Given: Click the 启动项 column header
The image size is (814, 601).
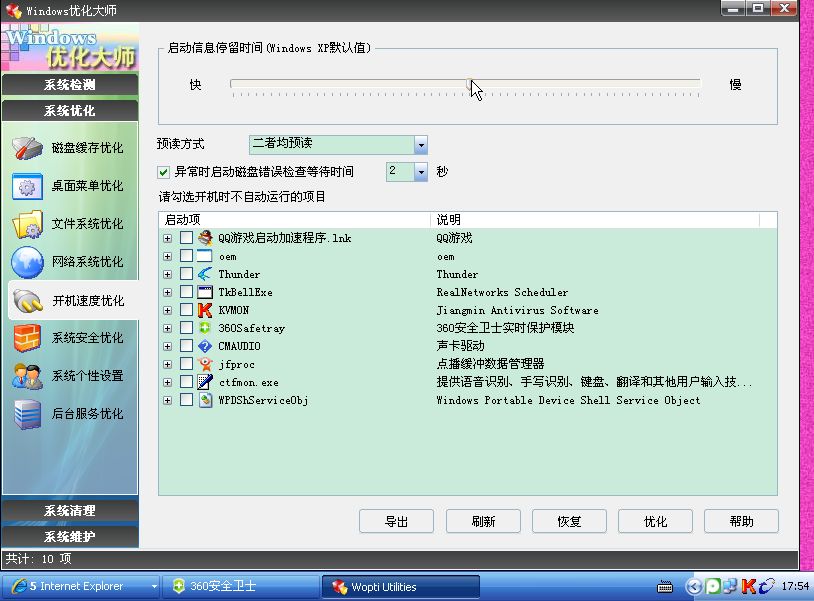Looking at the screenshot, I should (294, 220).
